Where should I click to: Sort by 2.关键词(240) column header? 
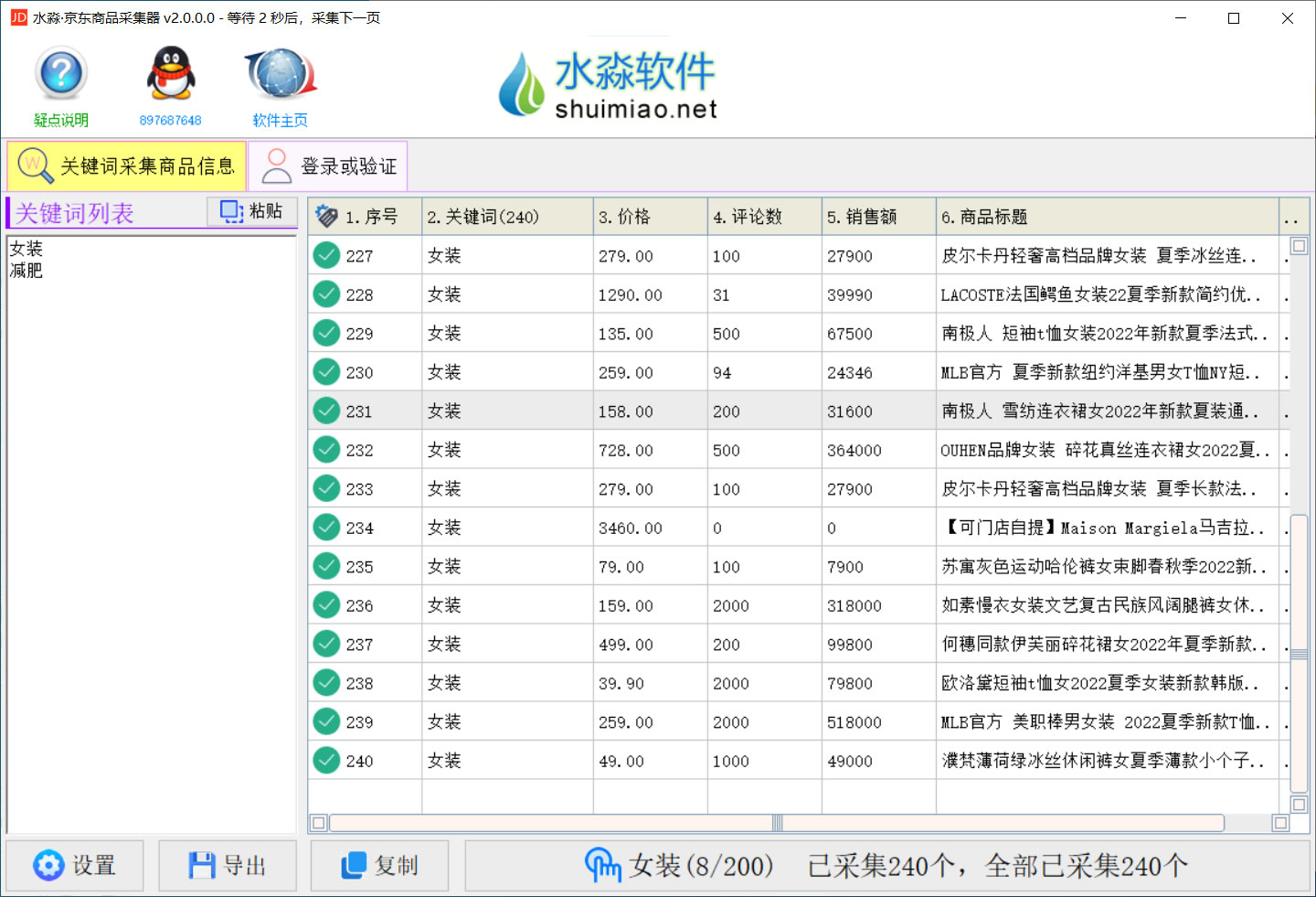tap(507, 217)
